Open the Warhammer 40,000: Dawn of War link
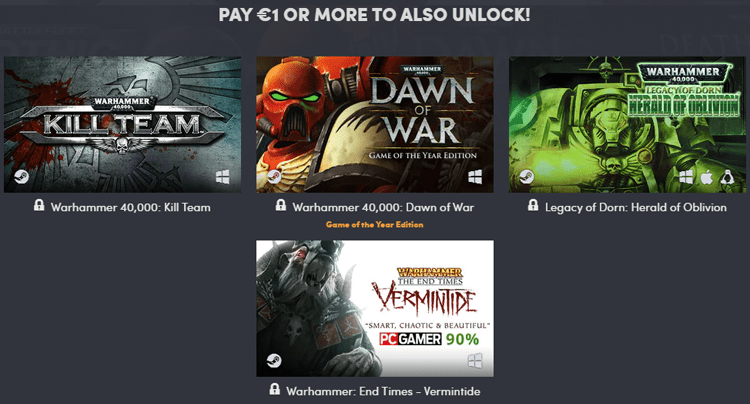 tap(383, 207)
